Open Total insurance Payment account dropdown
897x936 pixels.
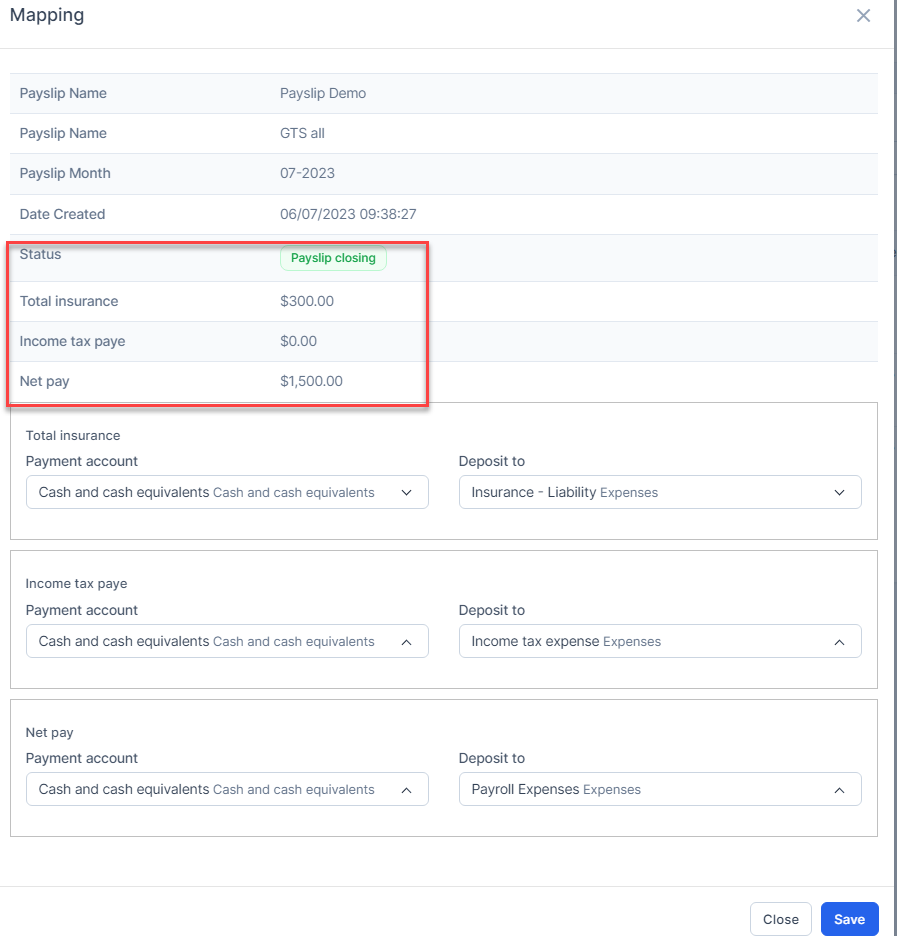[227, 492]
